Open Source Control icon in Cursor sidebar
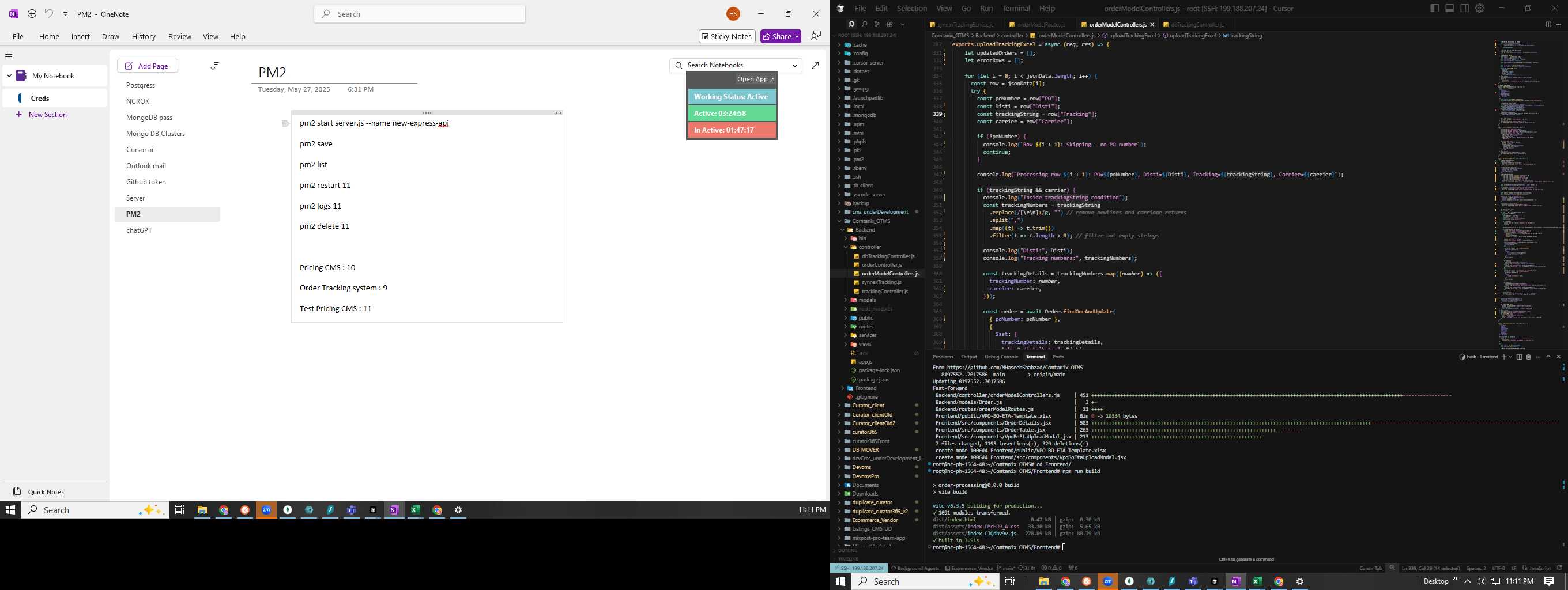Screen dimensions: 1568x590 pos(876,24)
